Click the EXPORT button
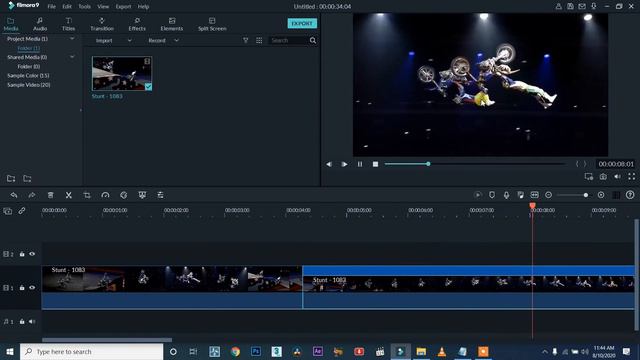This screenshot has height=360, width=640. (302, 23)
